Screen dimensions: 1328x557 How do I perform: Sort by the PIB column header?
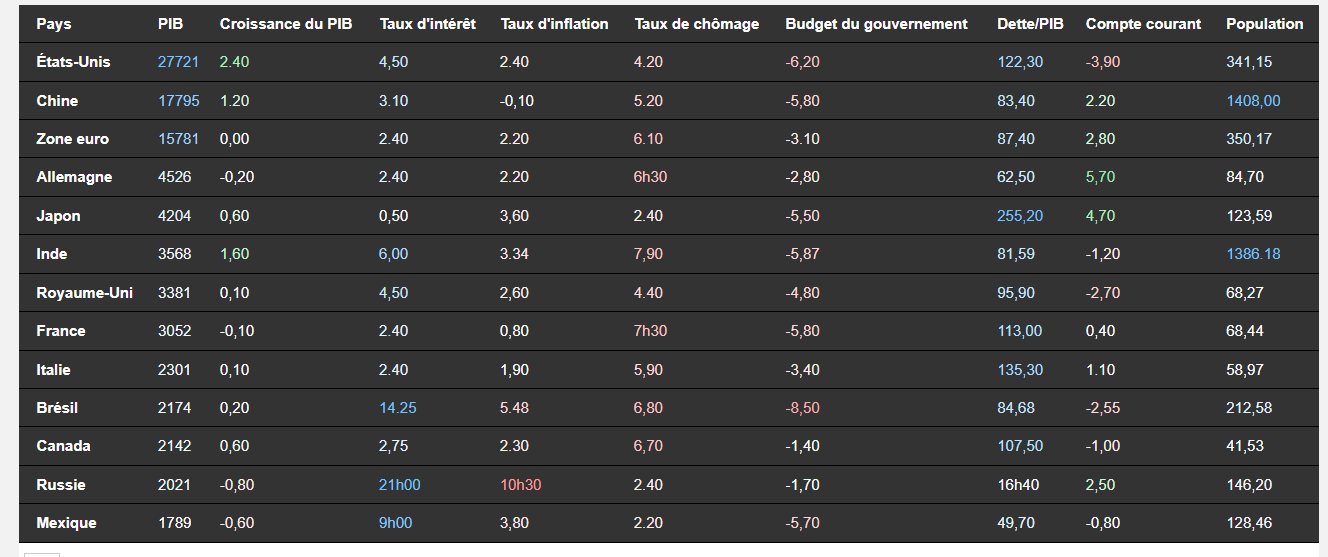(170, 24)
